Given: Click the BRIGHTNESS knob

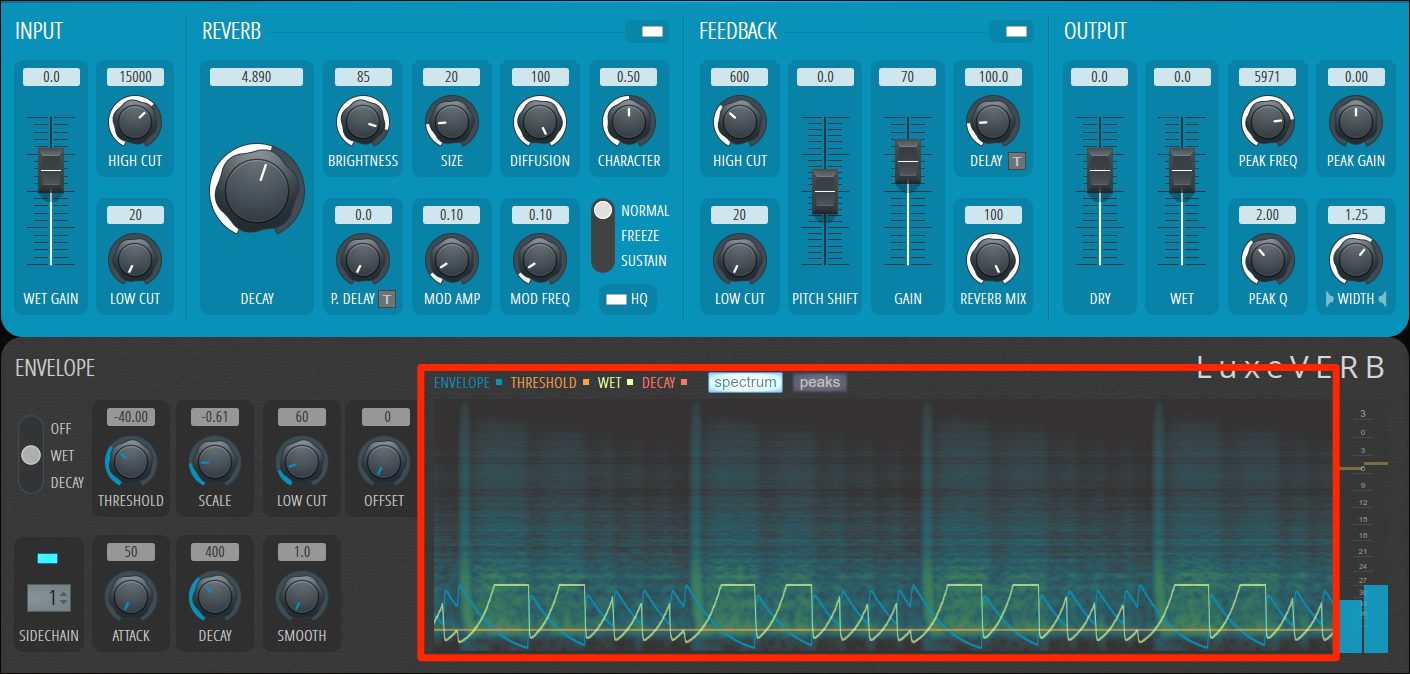Looking at the screenshot, I should (363, 122).
